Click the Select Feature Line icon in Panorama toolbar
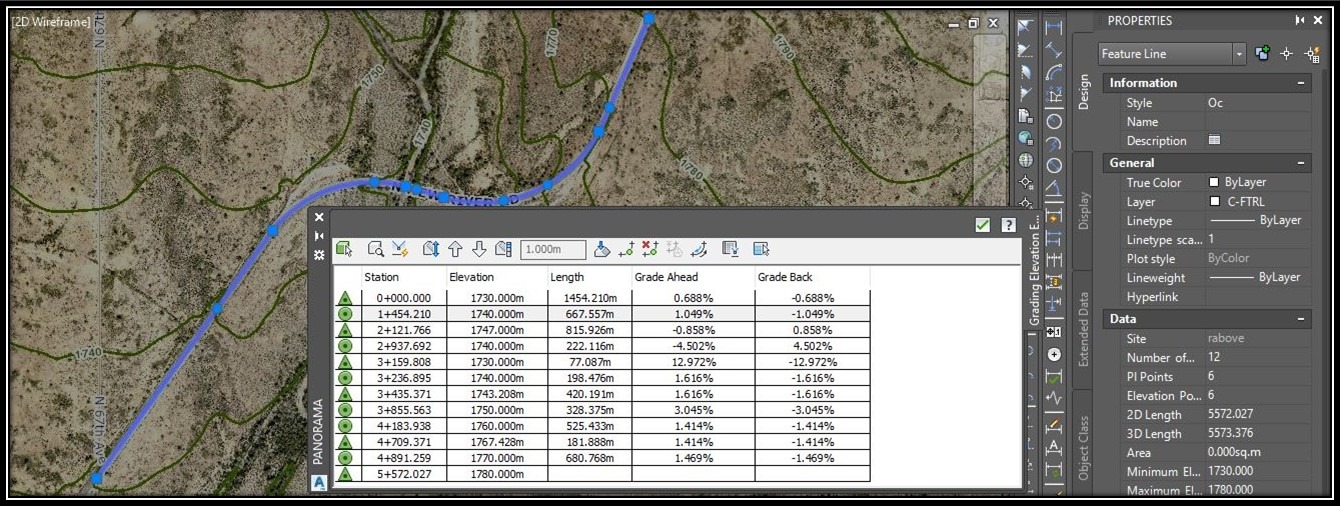The width and height of the screenshot is (1340, 506). coord(344,249)
